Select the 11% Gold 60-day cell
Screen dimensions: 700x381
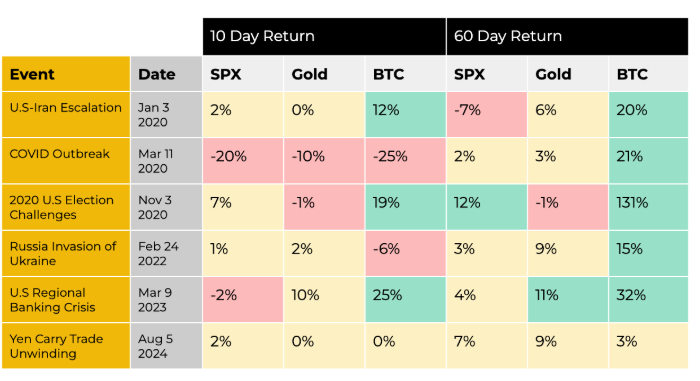click(567, 300)
